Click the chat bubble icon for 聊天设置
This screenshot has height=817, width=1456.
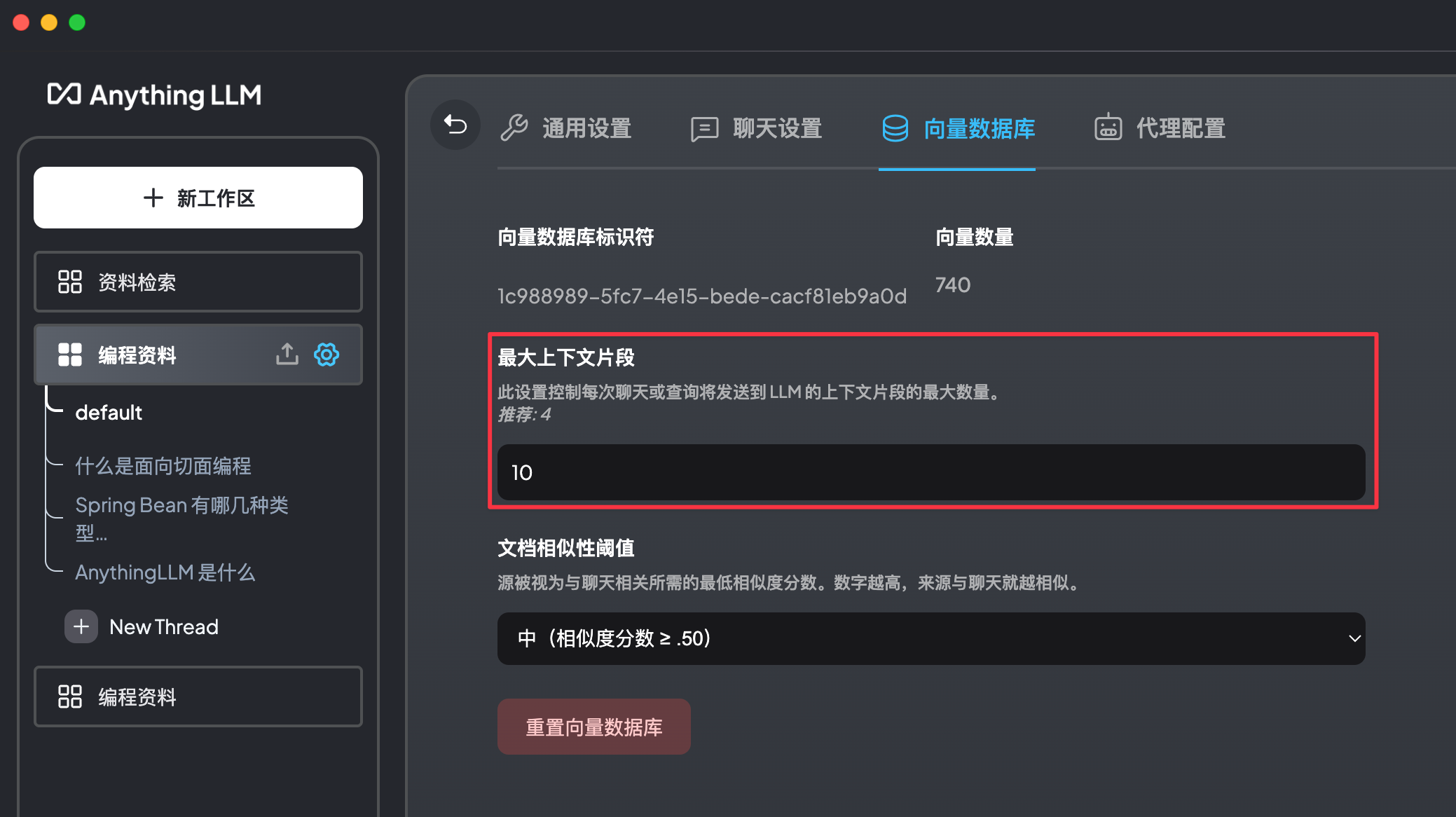point(704,129)
